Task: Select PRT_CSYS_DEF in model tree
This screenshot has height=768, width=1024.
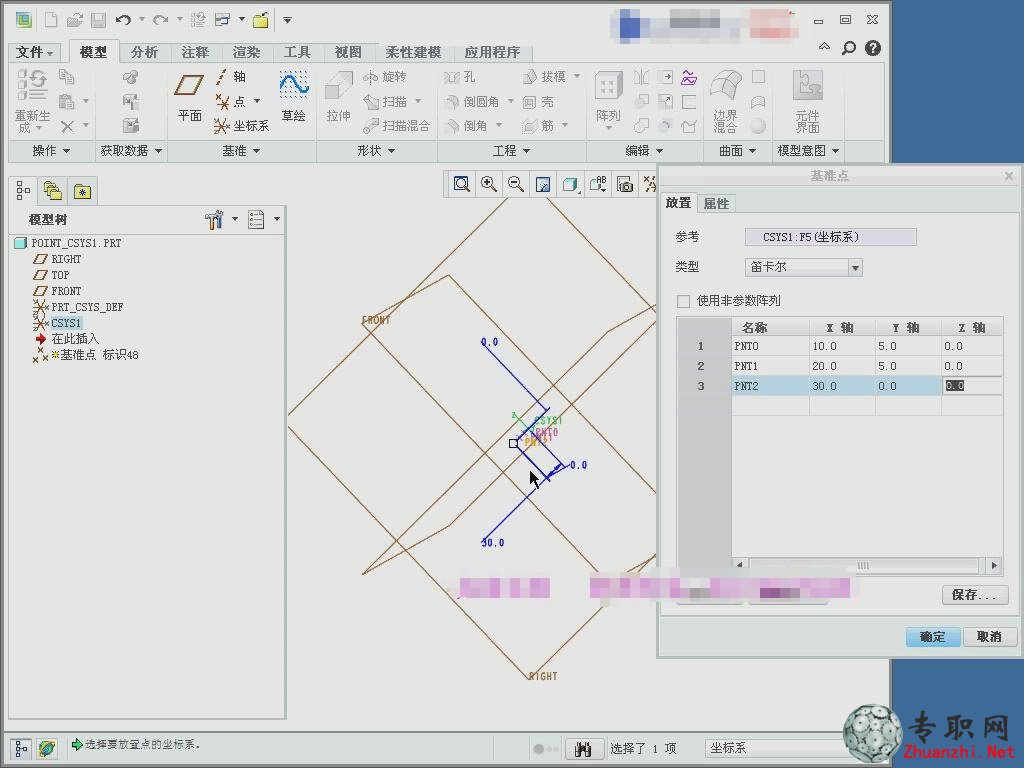Action: pos(87,307)
